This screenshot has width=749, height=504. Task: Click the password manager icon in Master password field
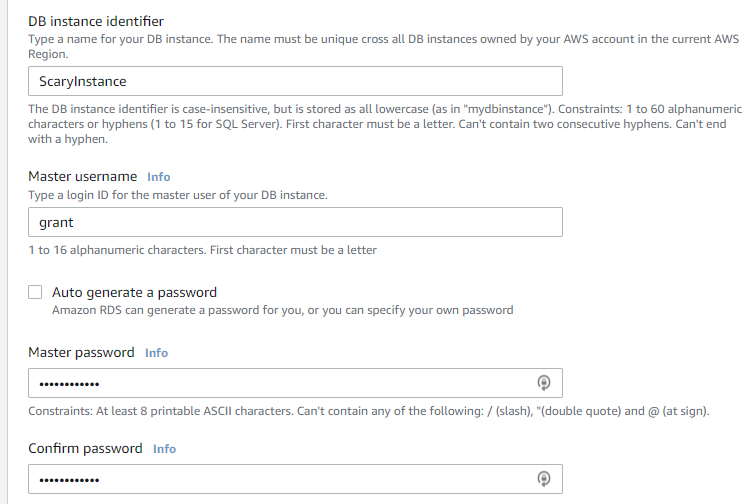point(544,383)
